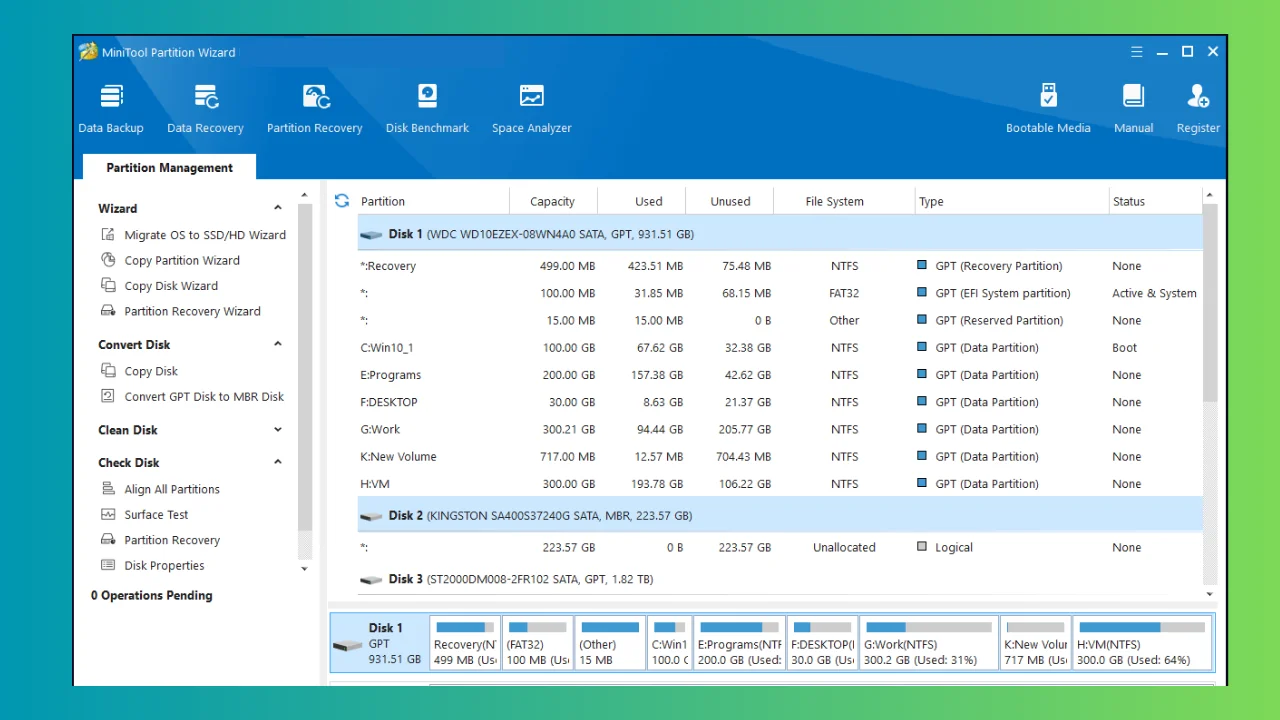The image size is (1280, 720).
Task: Open Migrate OS to SSD/HD Wizard
Action: pyautogui.click(x=205, y=235)
